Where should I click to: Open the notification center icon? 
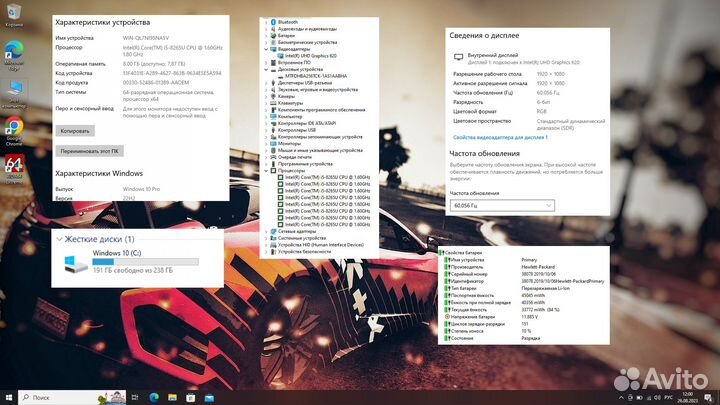click(708, 398)
